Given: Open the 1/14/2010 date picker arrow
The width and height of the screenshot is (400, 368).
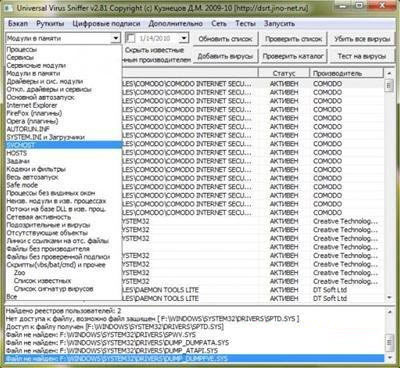Looking at the screenshot, I should [x=184, y=38].
